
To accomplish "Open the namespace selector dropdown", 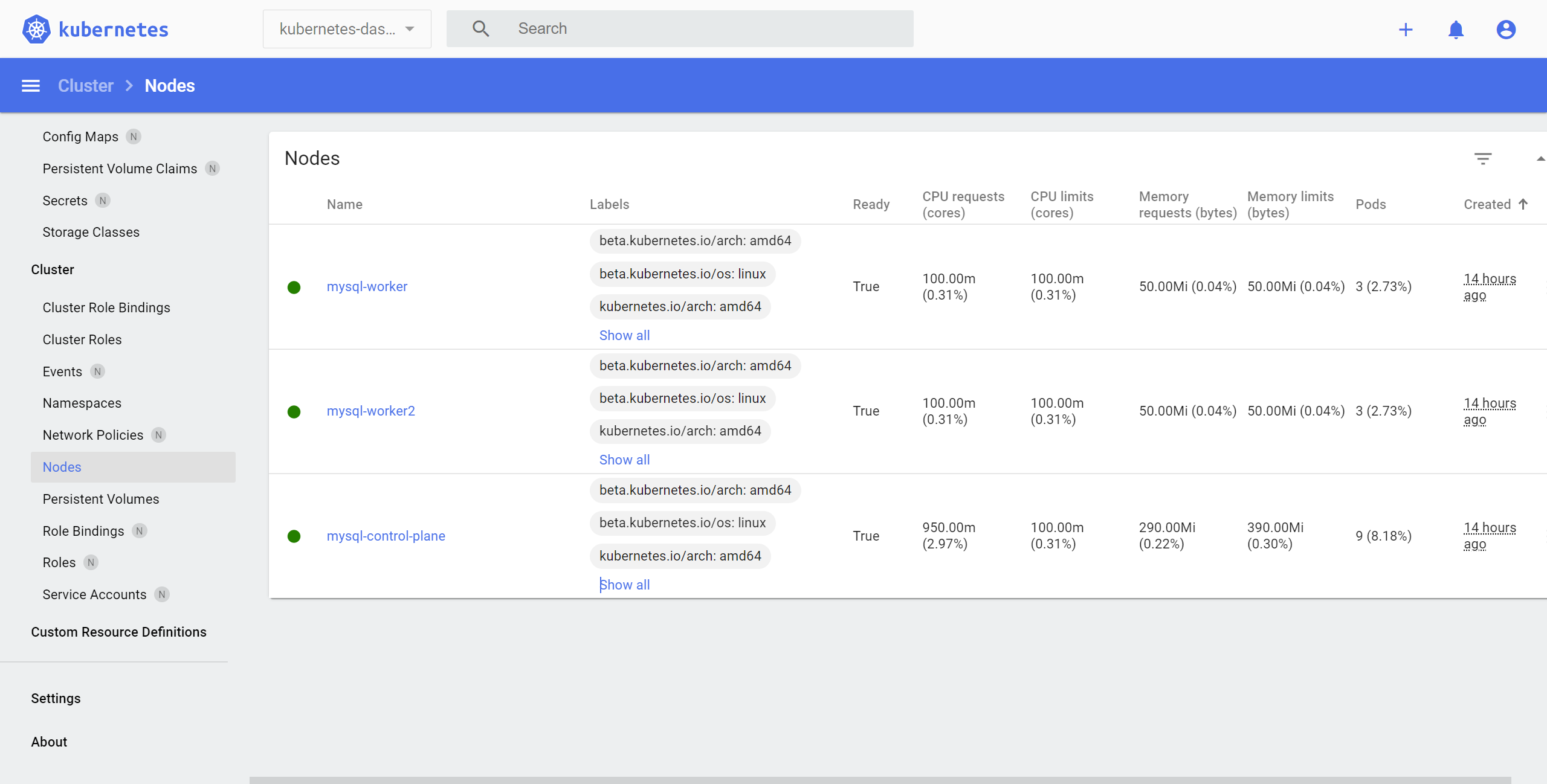I will tap(347, 28).
